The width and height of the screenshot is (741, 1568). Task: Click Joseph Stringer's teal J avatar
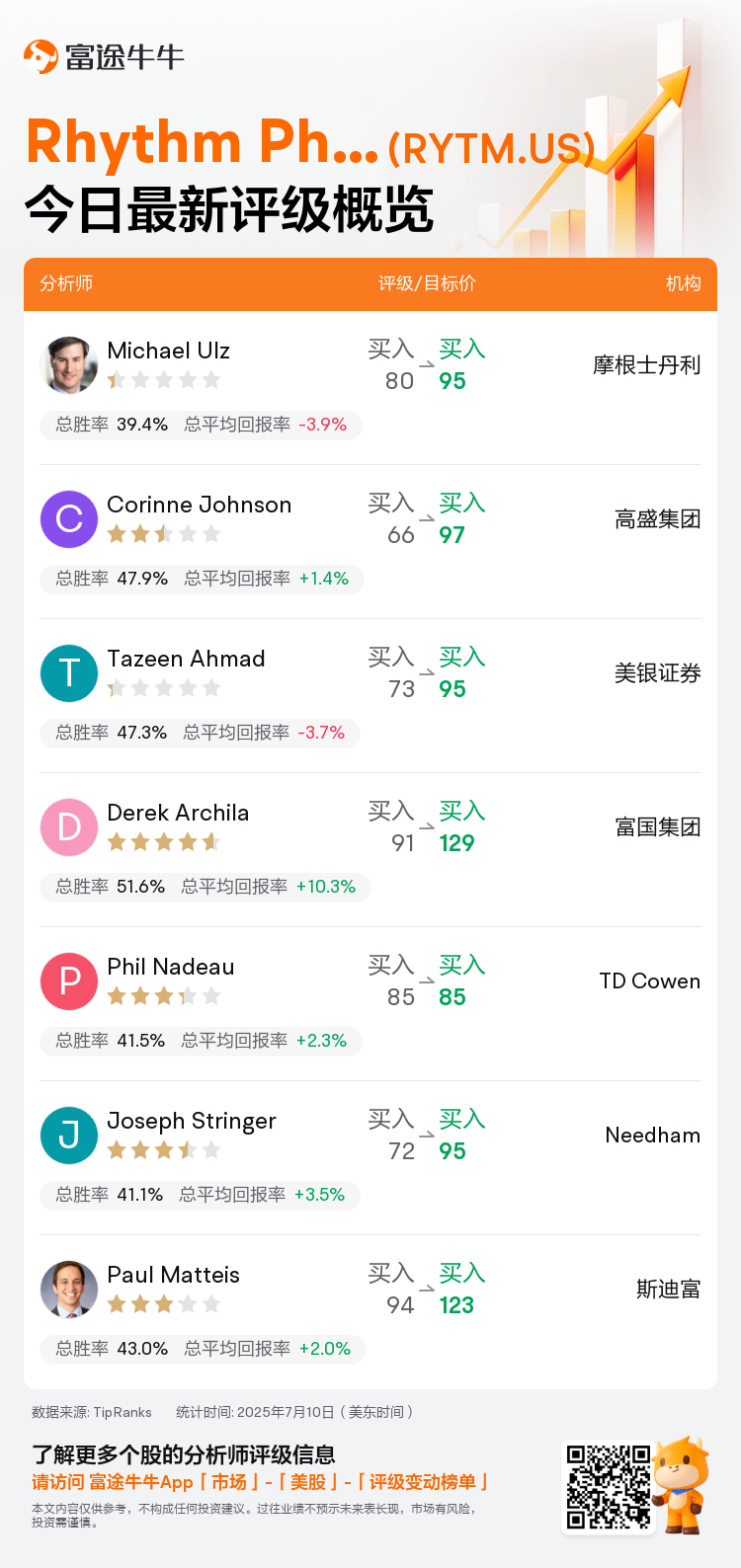pyautogui.click(x=69, y=1136)
